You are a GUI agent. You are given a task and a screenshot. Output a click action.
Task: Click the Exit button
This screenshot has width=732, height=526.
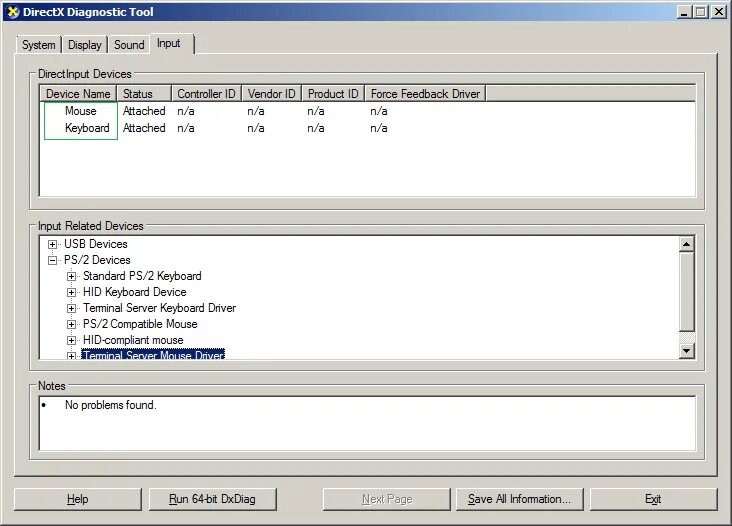pos(653,499)
